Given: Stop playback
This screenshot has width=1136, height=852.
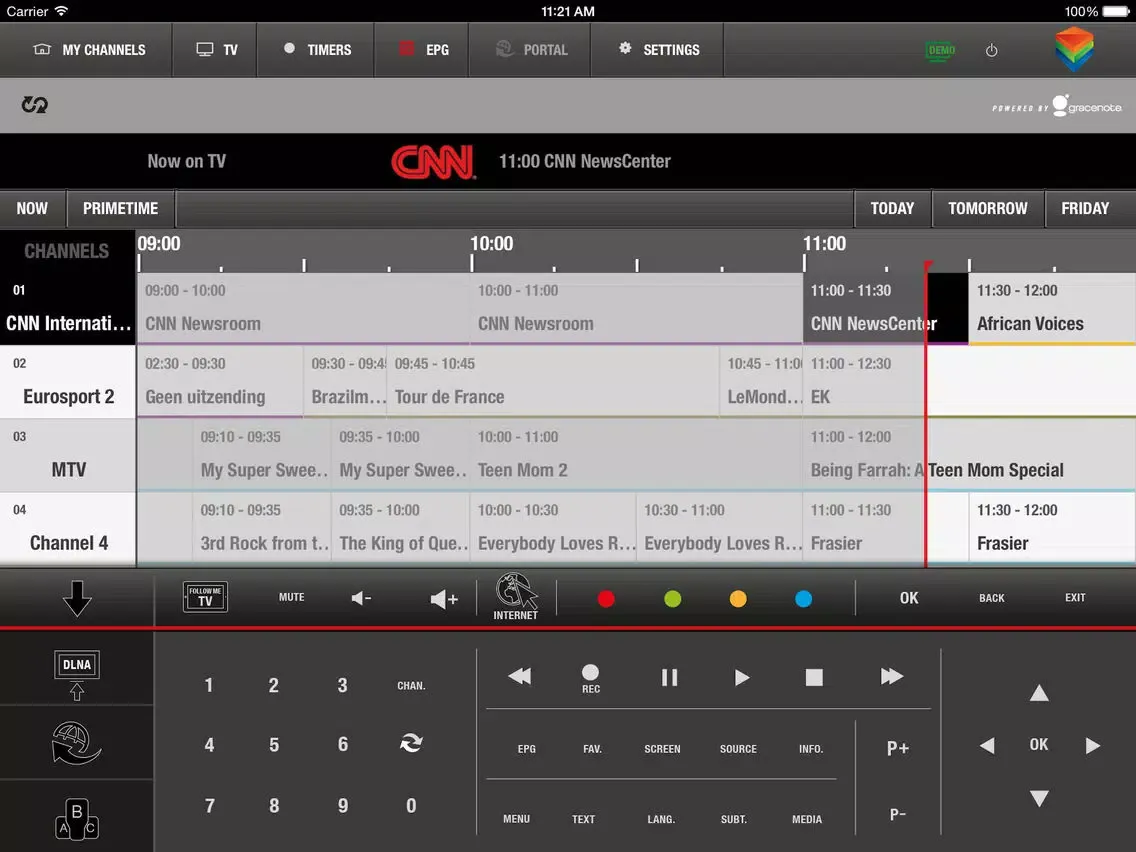Looking at the screenshot, I should point(814,677).
